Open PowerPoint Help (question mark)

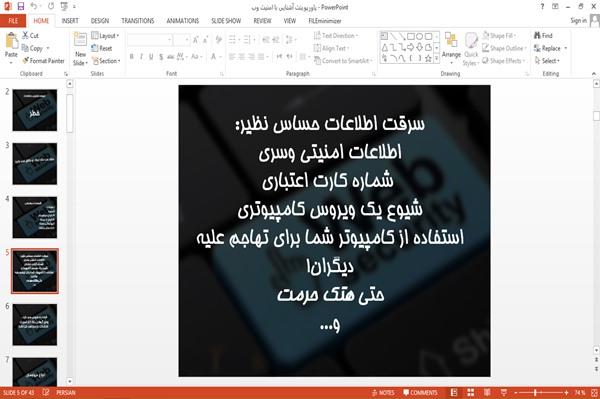click(542, 7)
